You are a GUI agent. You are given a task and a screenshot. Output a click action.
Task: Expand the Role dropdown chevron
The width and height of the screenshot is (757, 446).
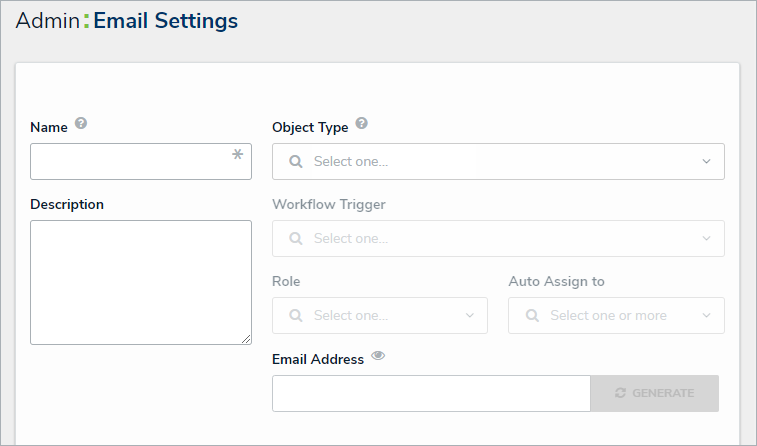469,316
